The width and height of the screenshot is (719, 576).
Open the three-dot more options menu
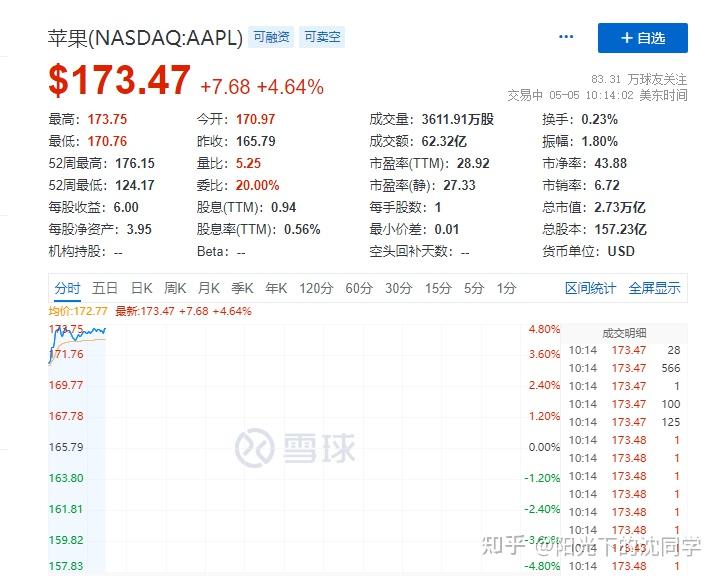566,37
